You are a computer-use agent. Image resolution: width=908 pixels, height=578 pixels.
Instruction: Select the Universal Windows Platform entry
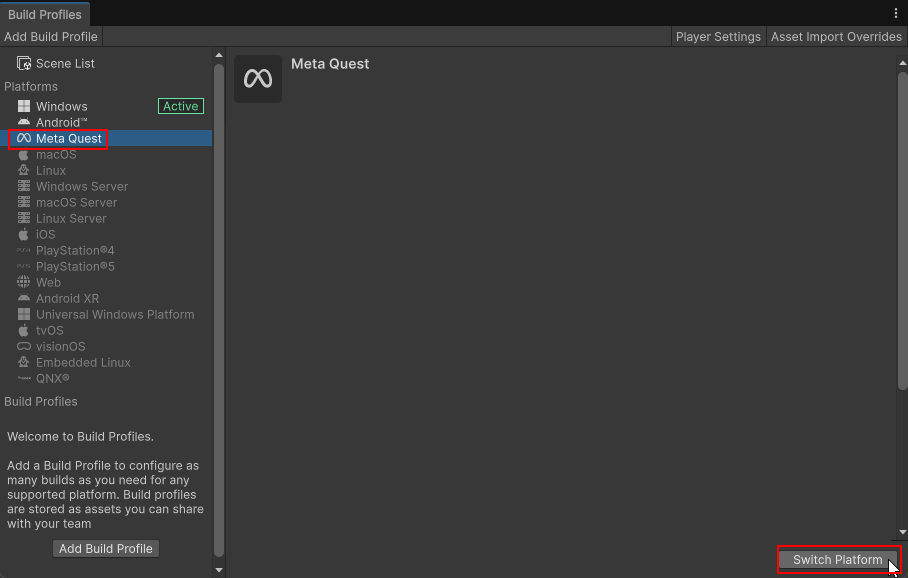click(115, 314)
